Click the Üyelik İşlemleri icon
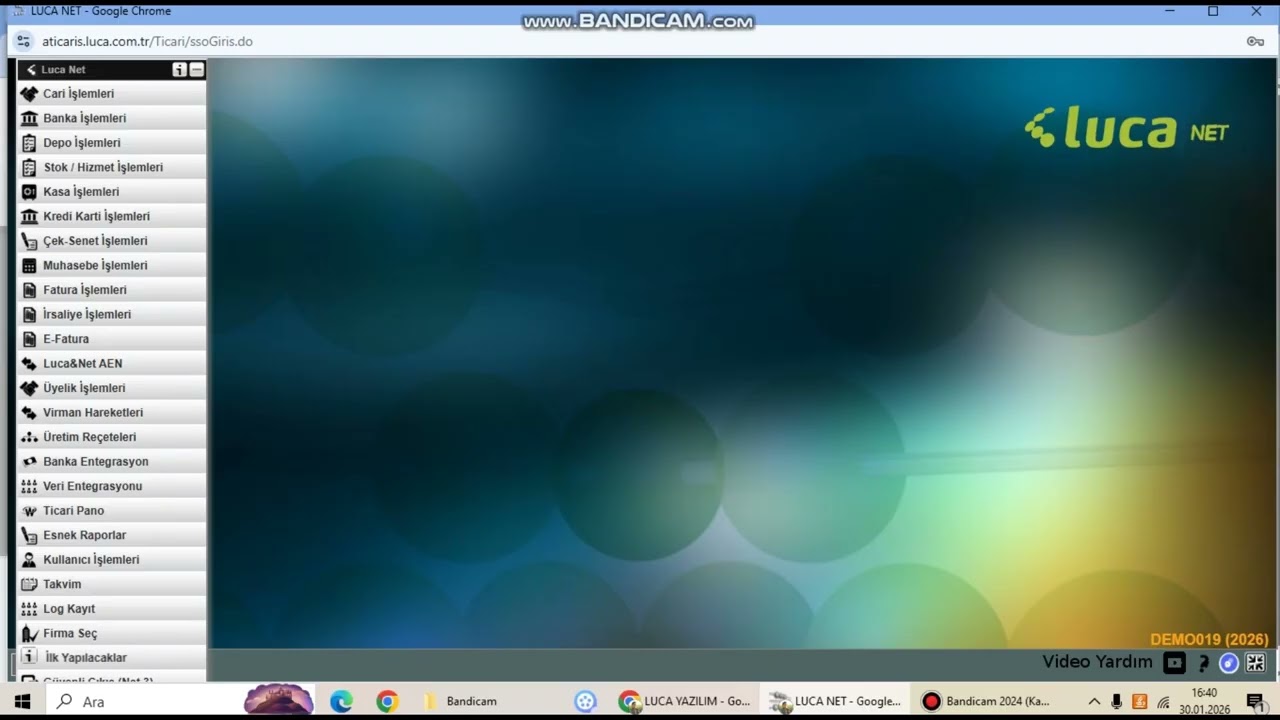 coord(29,388)
